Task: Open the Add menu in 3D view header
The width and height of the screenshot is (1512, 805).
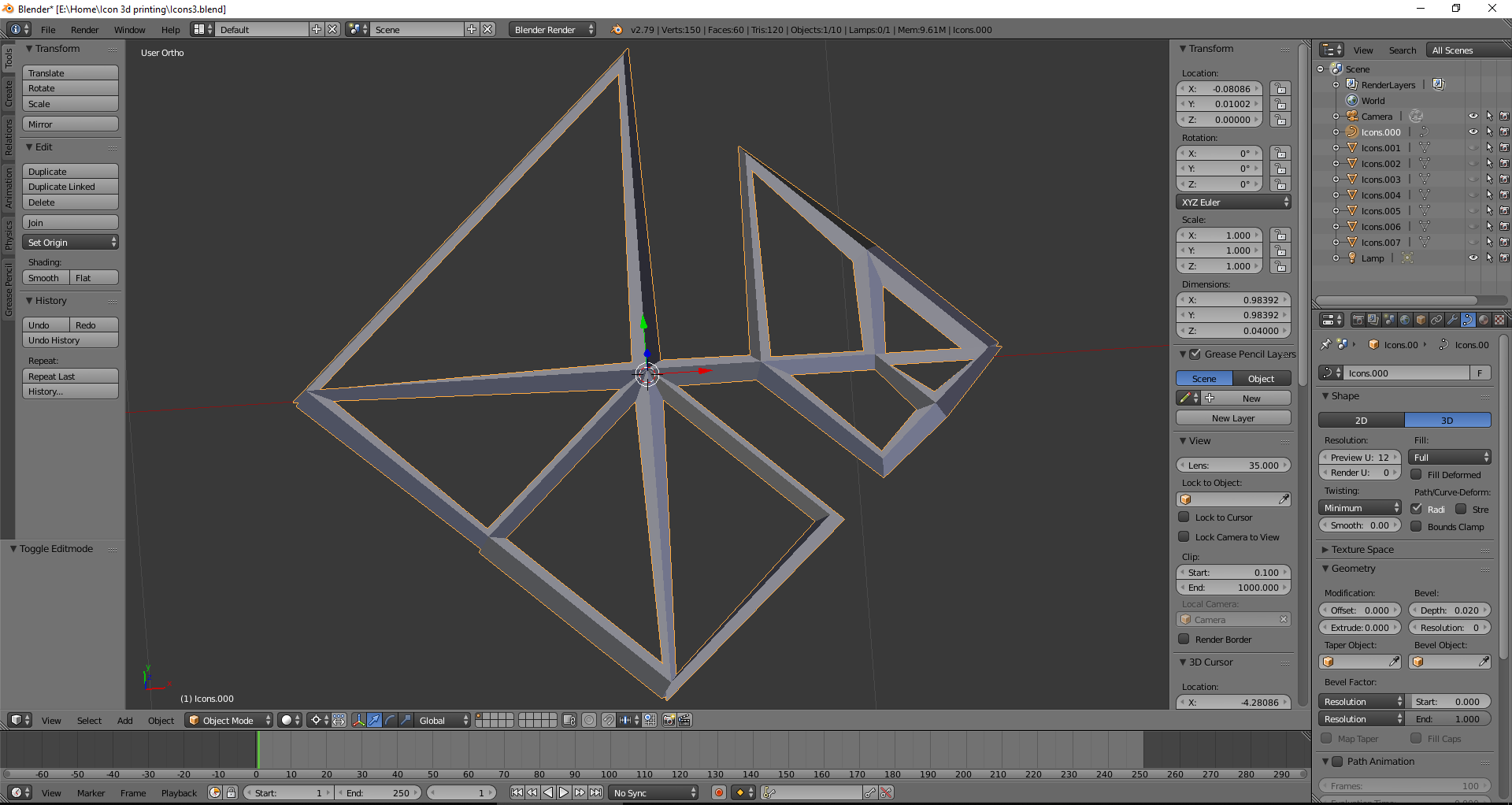Action: click(x=125, y=720)
